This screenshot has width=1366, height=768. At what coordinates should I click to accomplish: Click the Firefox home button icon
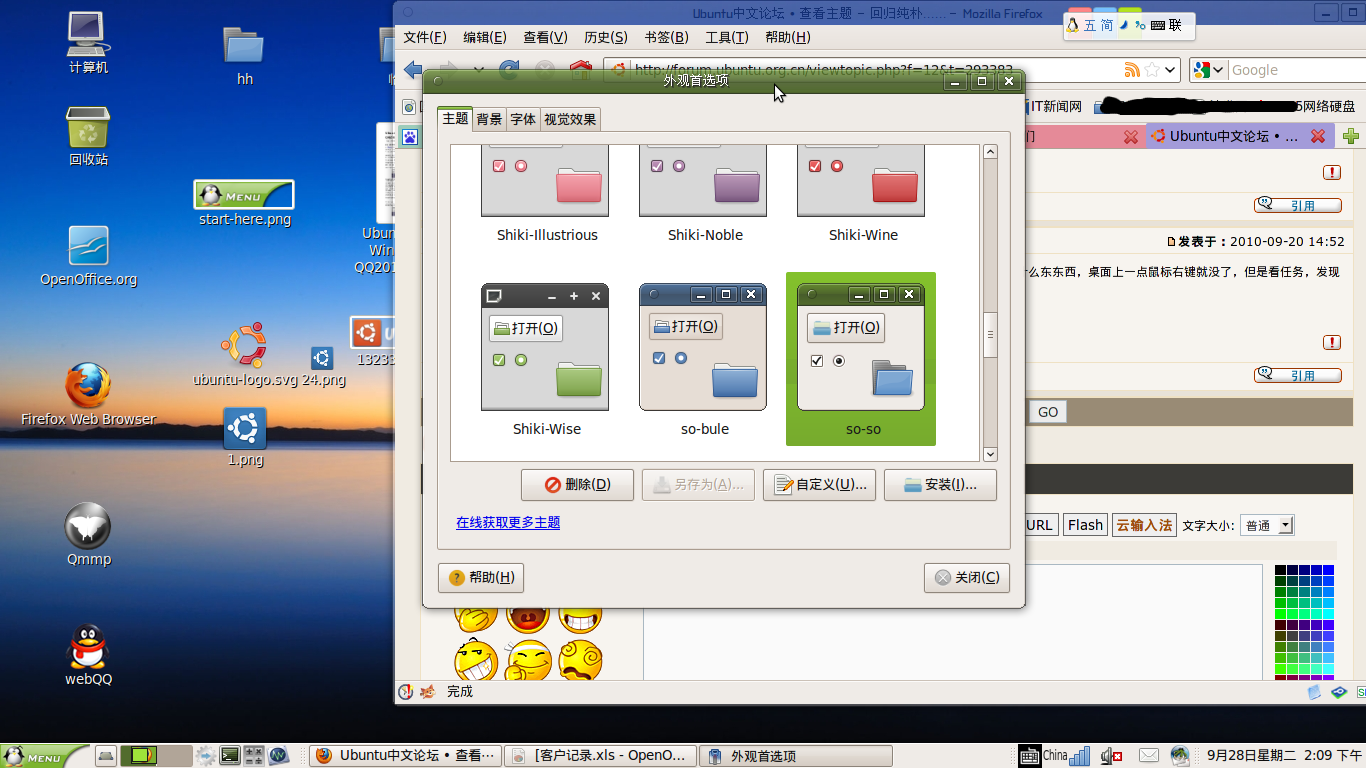pyautogui.click(x=580, y=70)
